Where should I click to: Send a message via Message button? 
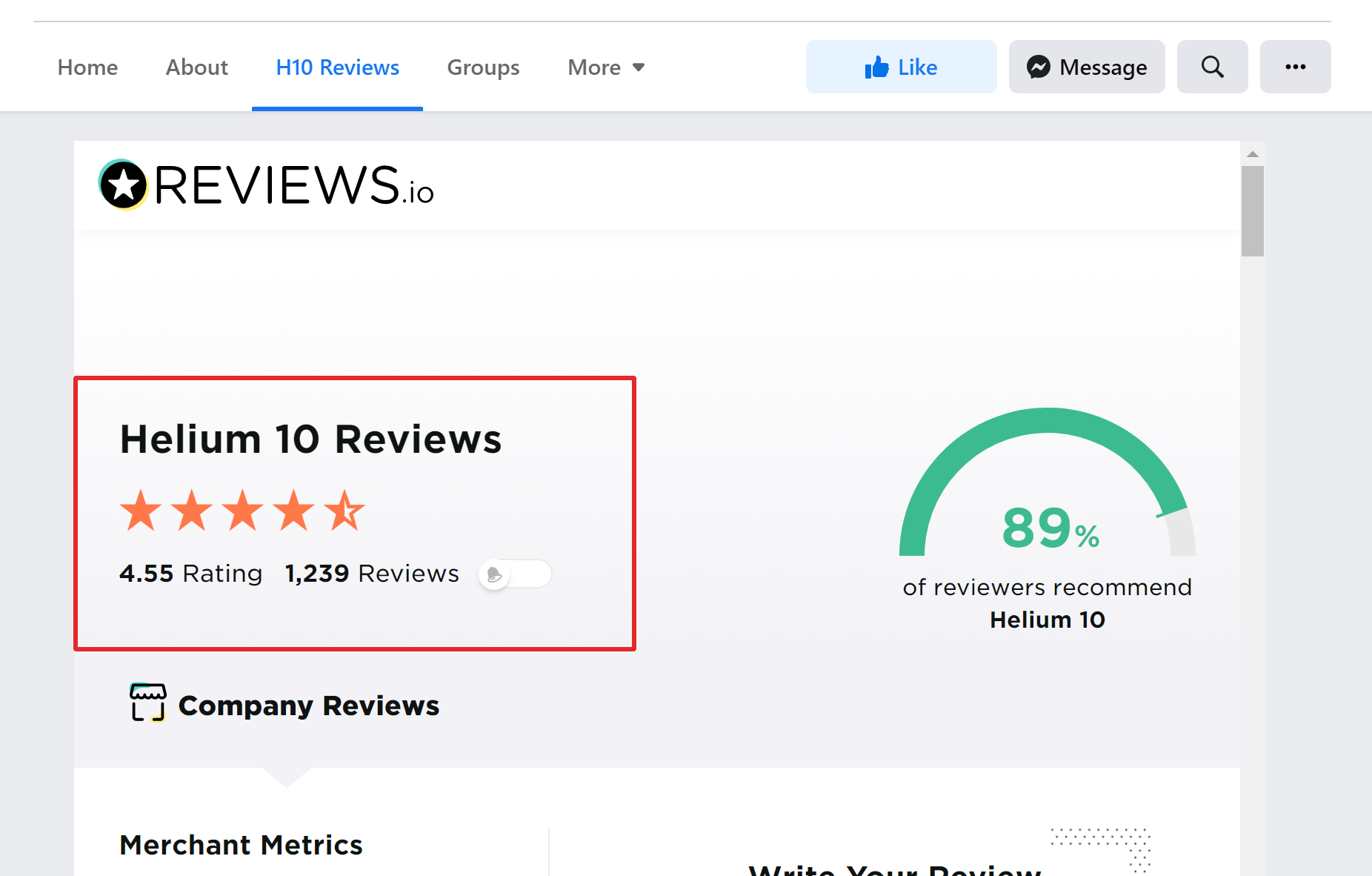click(x=1087, y=67)
